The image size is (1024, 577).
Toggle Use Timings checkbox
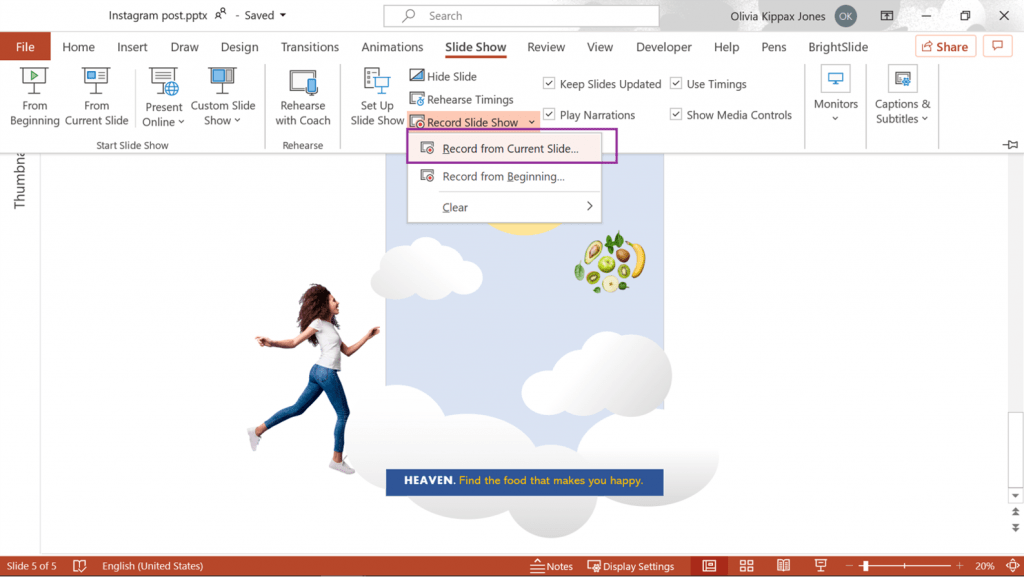pos(676,83)
